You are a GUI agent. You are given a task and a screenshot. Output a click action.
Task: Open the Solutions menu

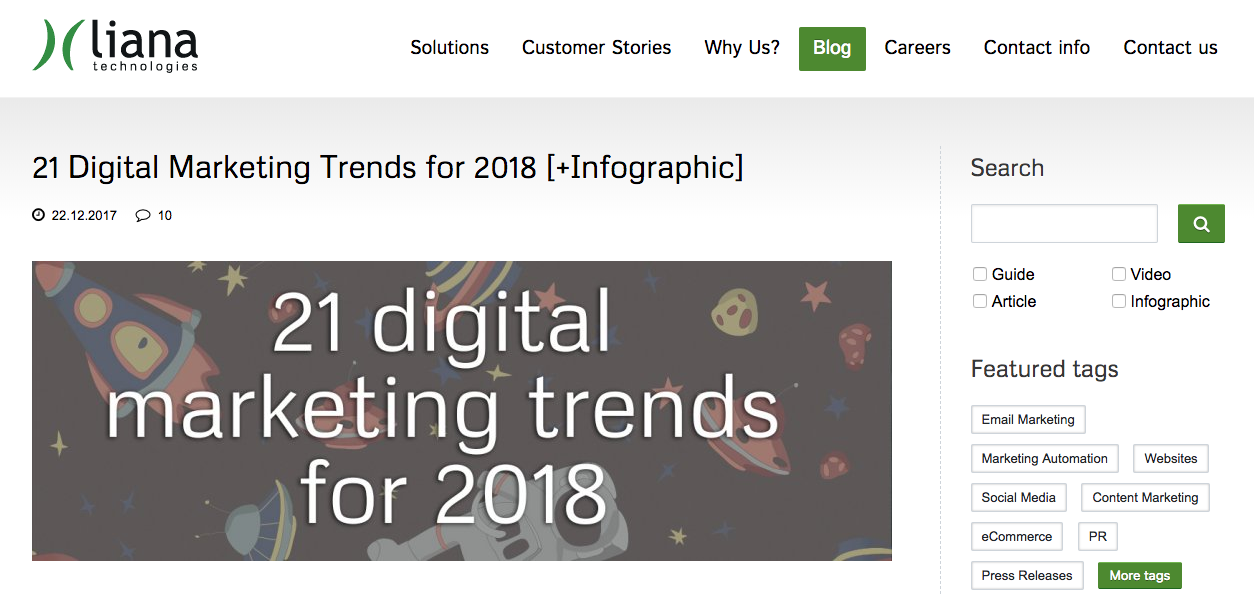[x=449, y=48]
